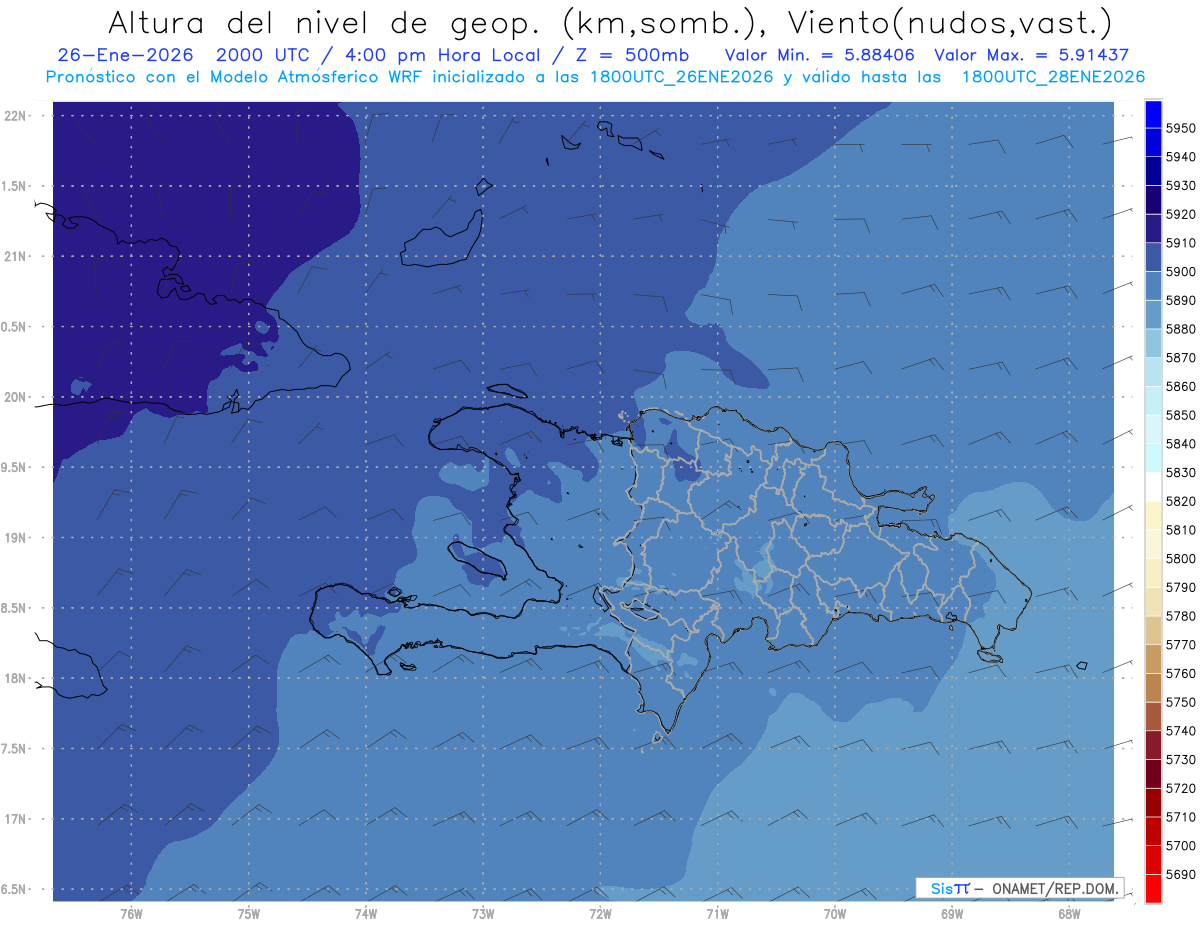1200x927 pixels.
Task: Click the color bar segment between 5910 and 5920
Action: 1153,229
